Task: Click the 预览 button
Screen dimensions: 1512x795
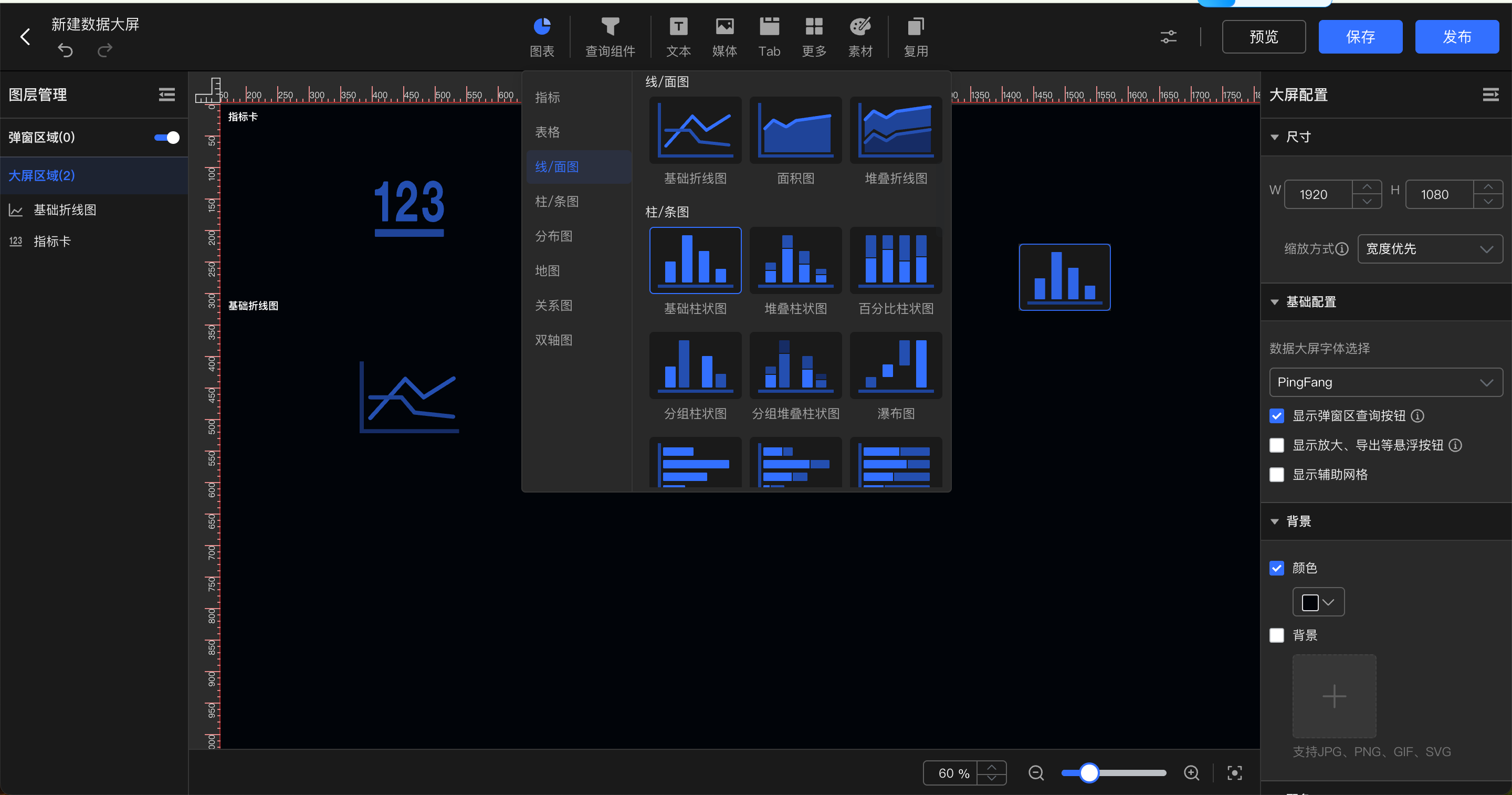Action: tap(1263, 37)
